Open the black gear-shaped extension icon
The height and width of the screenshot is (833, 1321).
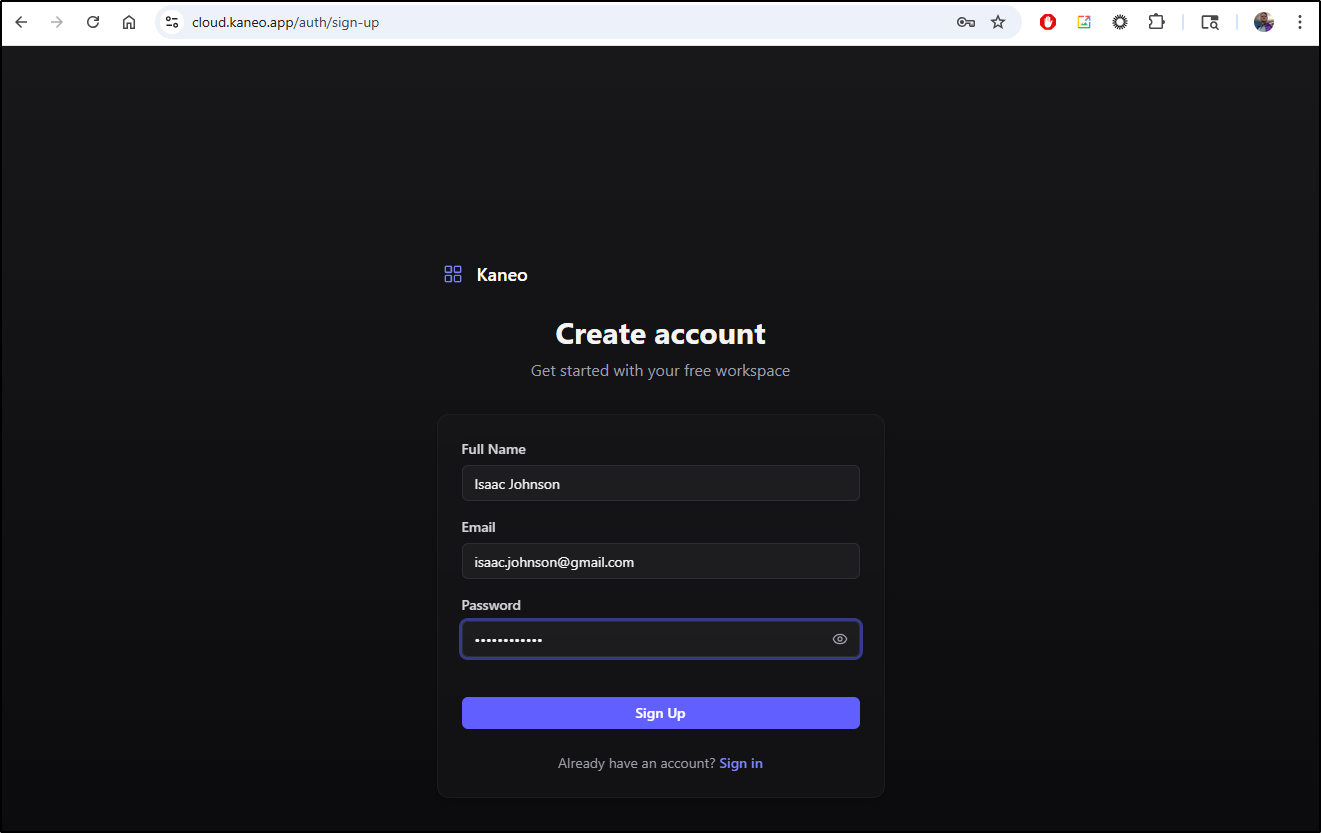click(x=1120, y=22)
